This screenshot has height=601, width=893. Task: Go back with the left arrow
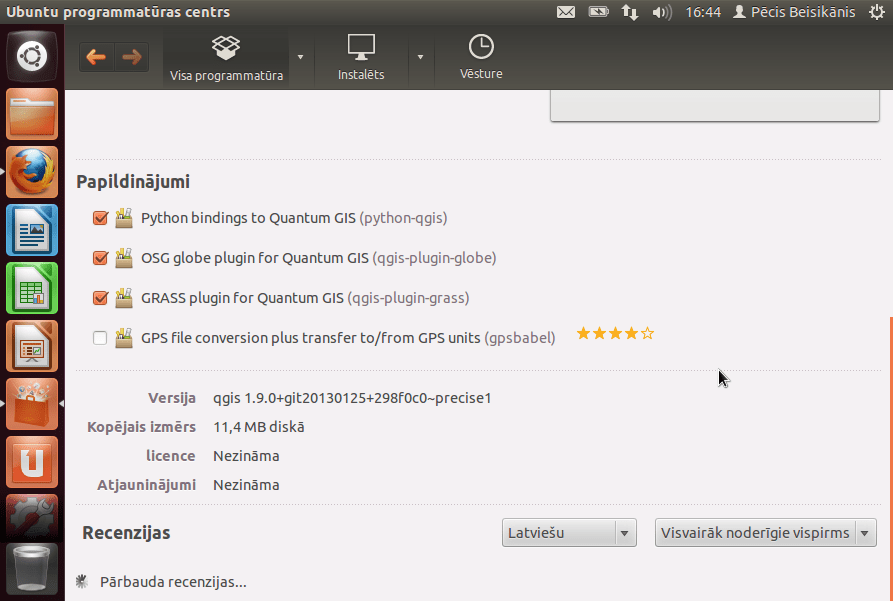(x=96, y=57)
